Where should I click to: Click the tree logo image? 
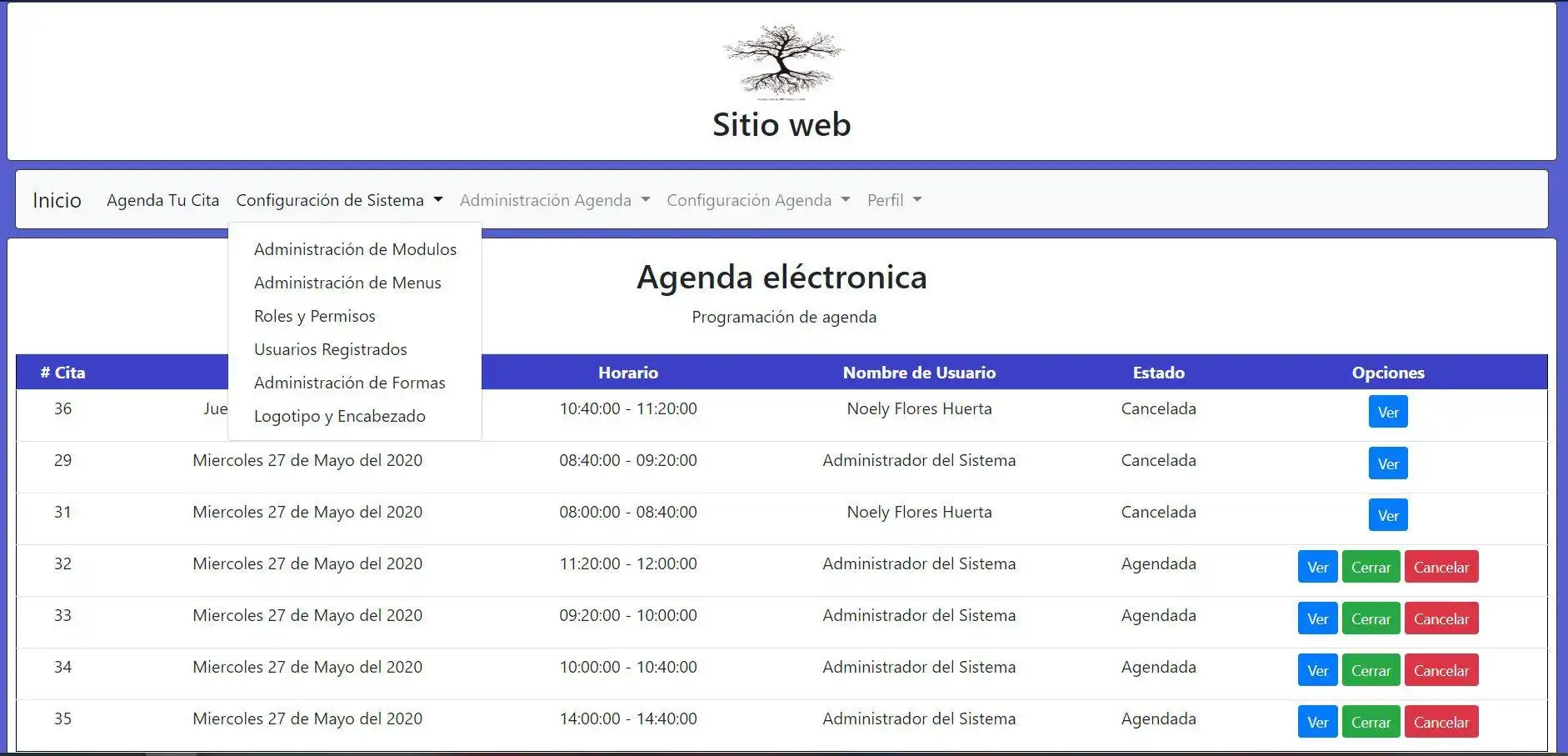pos(782,61)
